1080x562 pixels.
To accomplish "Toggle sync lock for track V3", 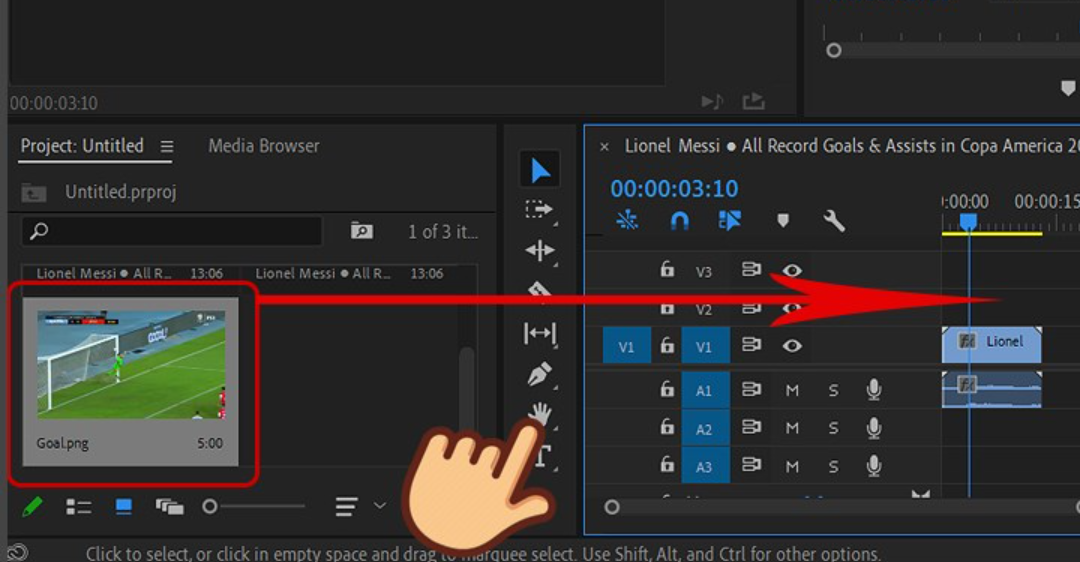I will coord(751,269).
